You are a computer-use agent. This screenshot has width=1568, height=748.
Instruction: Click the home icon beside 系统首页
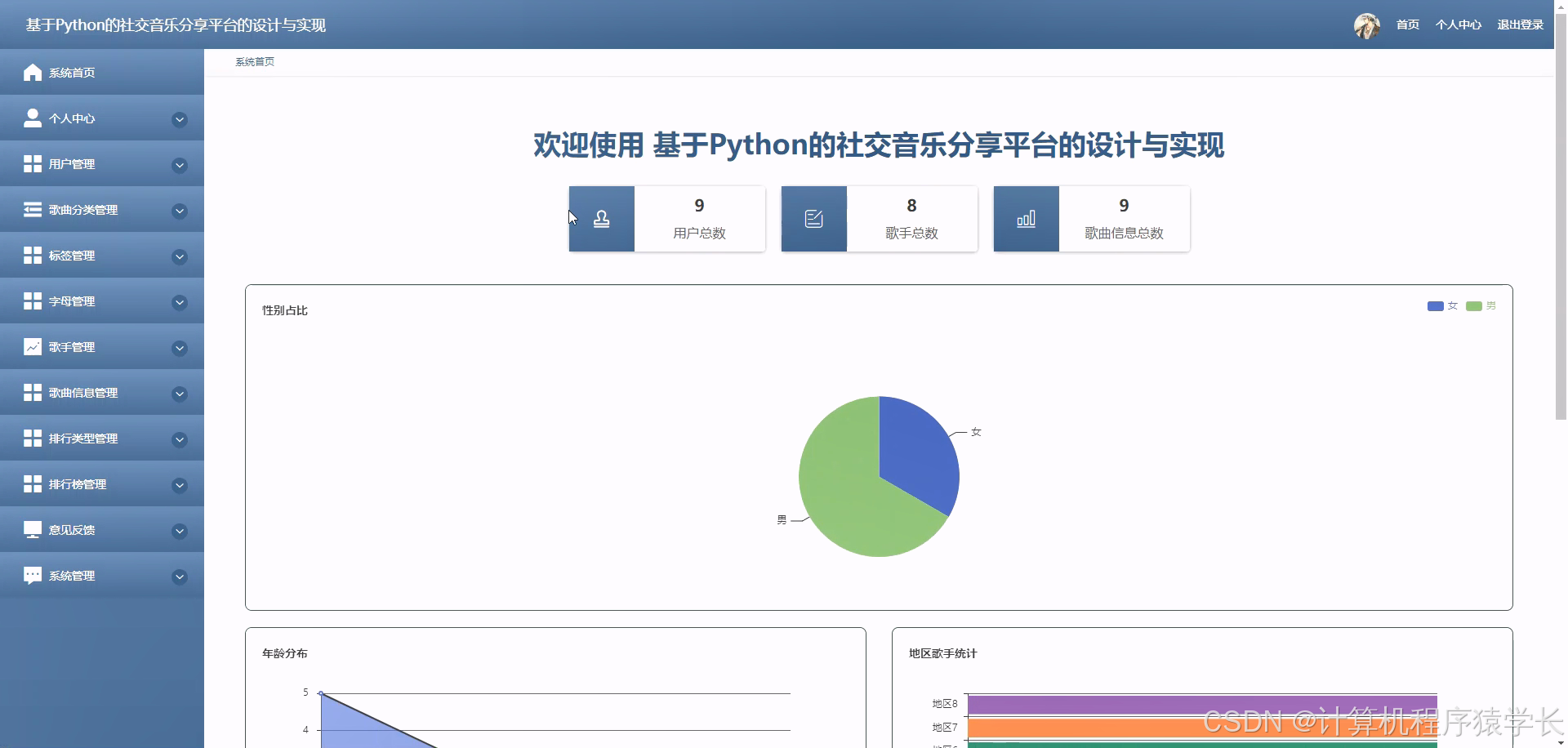tap(33, 73)
